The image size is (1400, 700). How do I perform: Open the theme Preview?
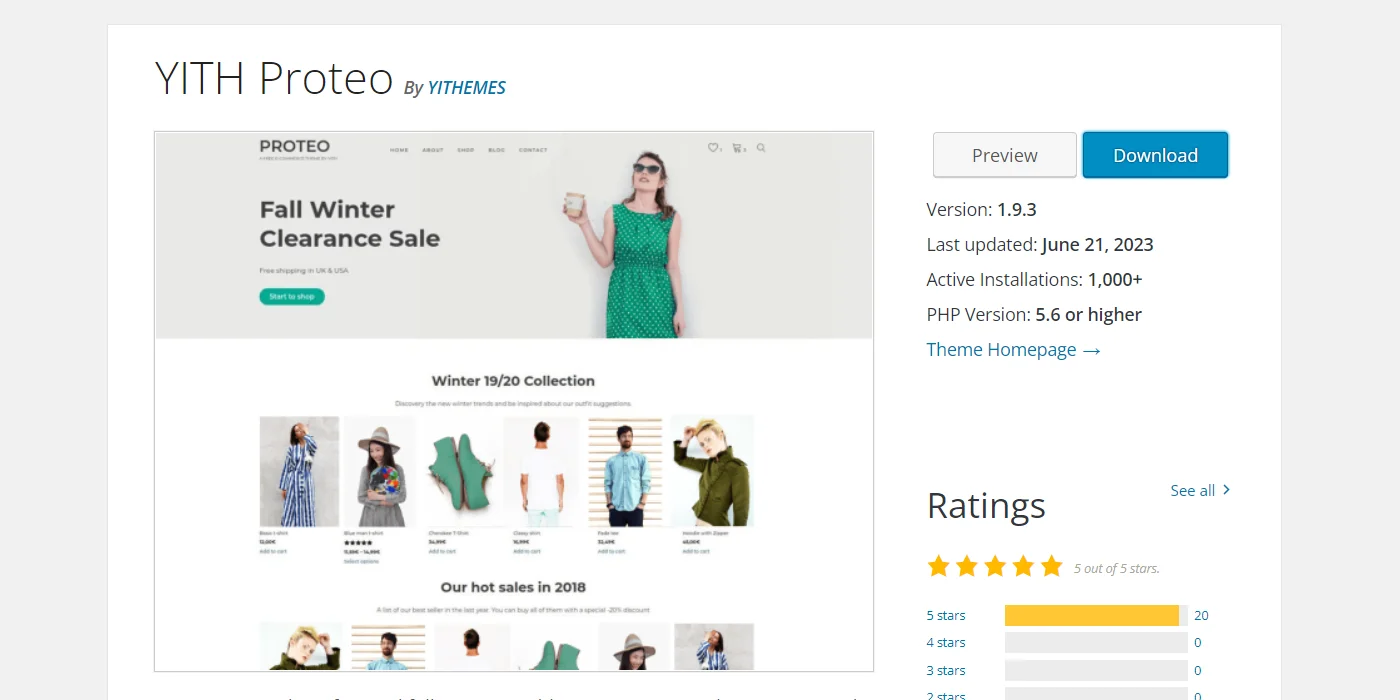(1005, 155)
